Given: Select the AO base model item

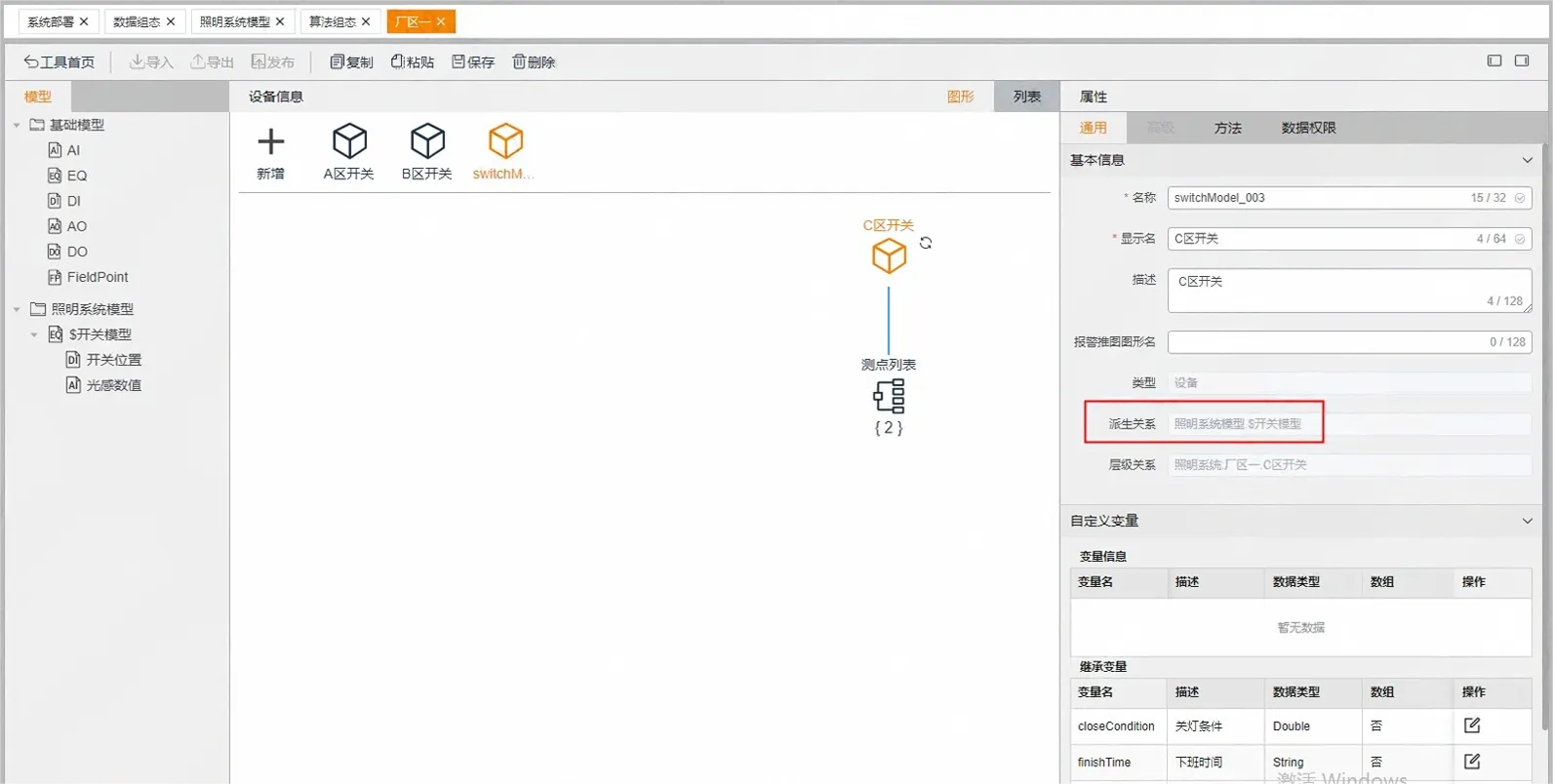Looking at the screenshot, I should (67, 226).
